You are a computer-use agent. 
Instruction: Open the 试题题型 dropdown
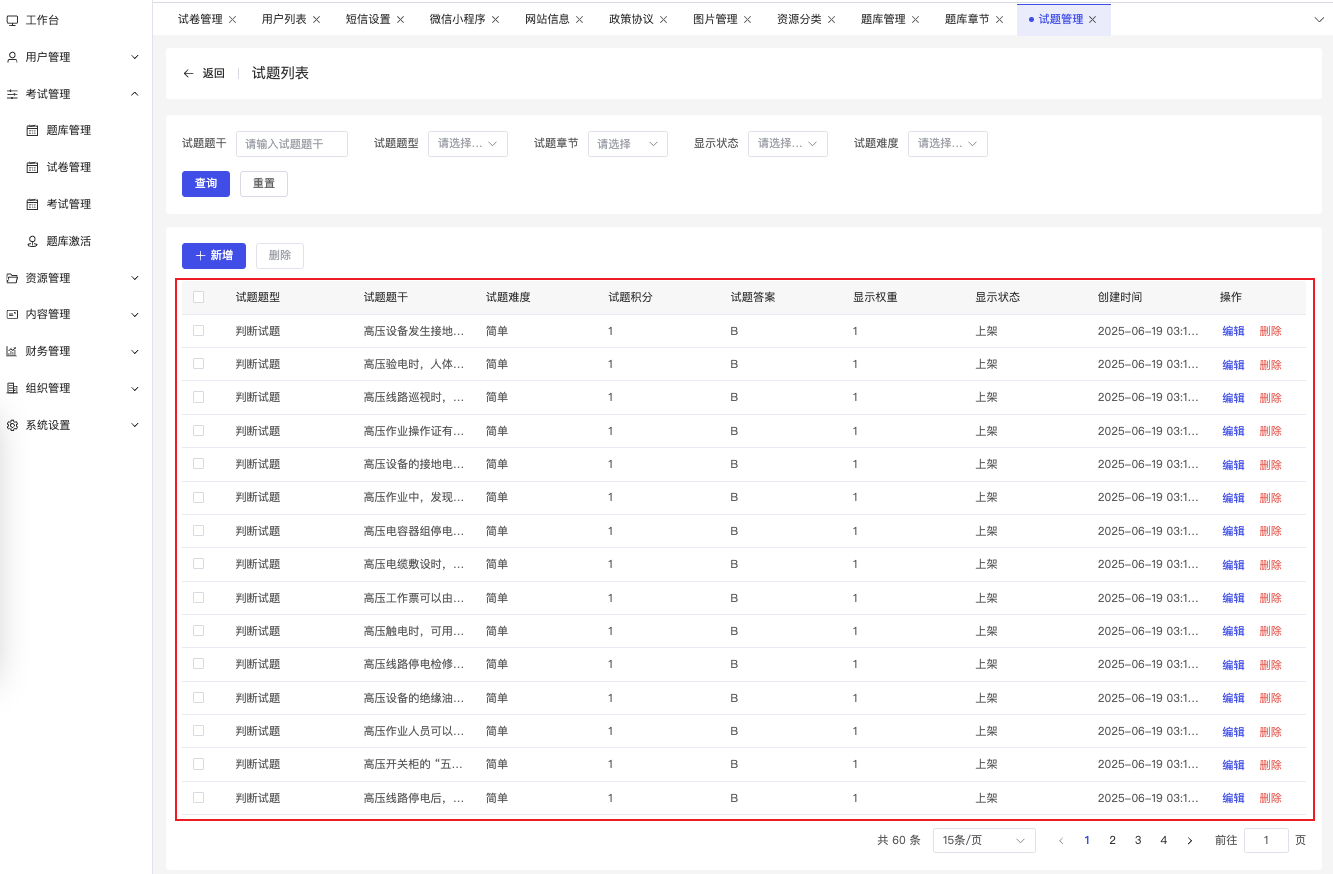click(x=467, y=143)
